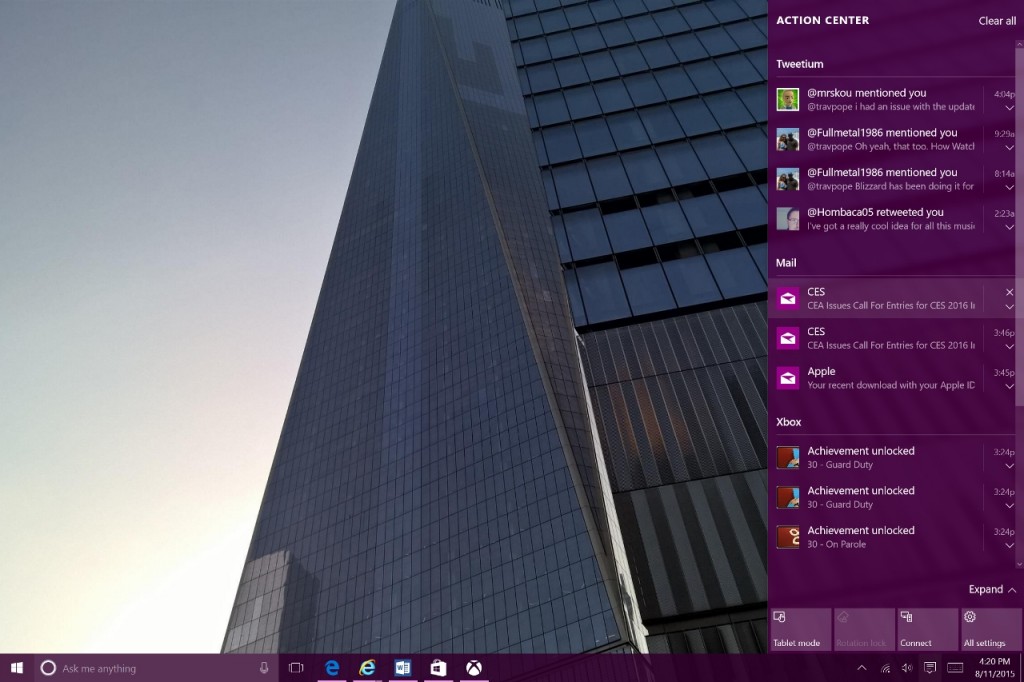Launch Microsoft Edge from the taskbar

(331, 668)
